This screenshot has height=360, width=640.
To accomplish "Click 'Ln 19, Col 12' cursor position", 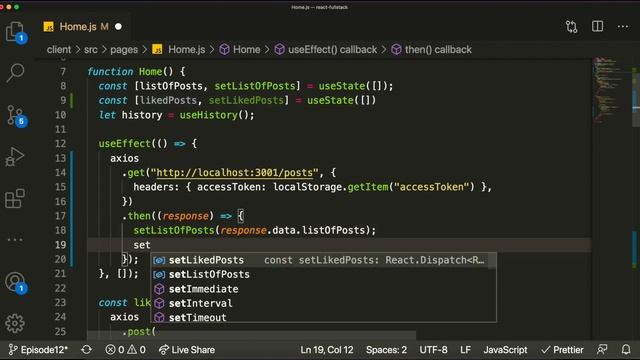I will (x=327, y=350).
